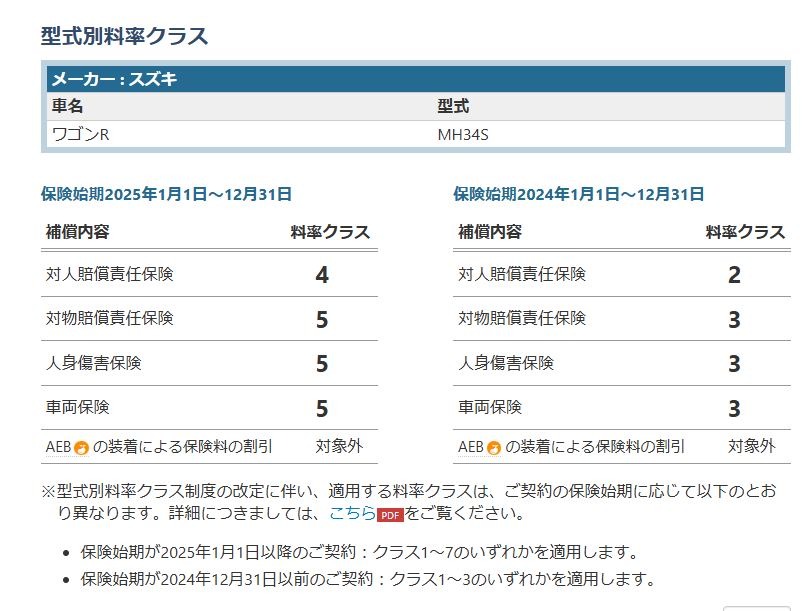The image size is (807, 611).
Task: Click the class 5 value for 2025 車両保険
Action: point(322,409)
